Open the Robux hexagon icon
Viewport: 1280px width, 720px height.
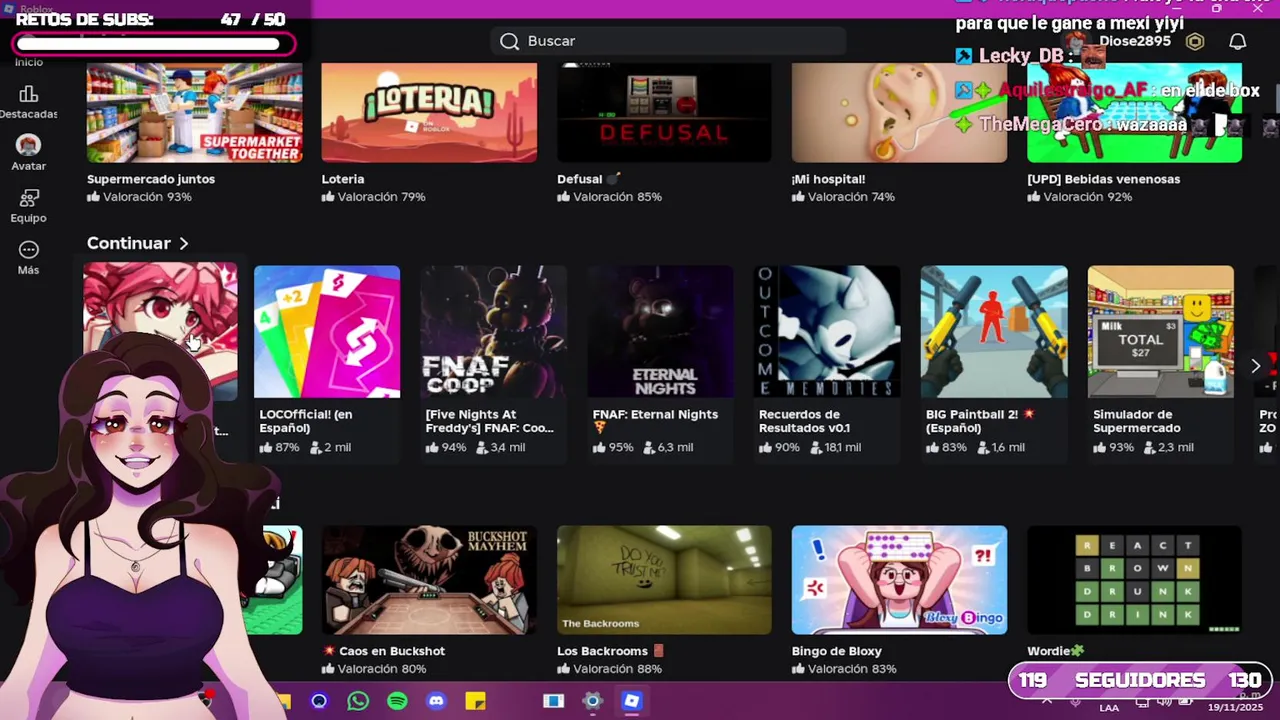coord(1195,41)
